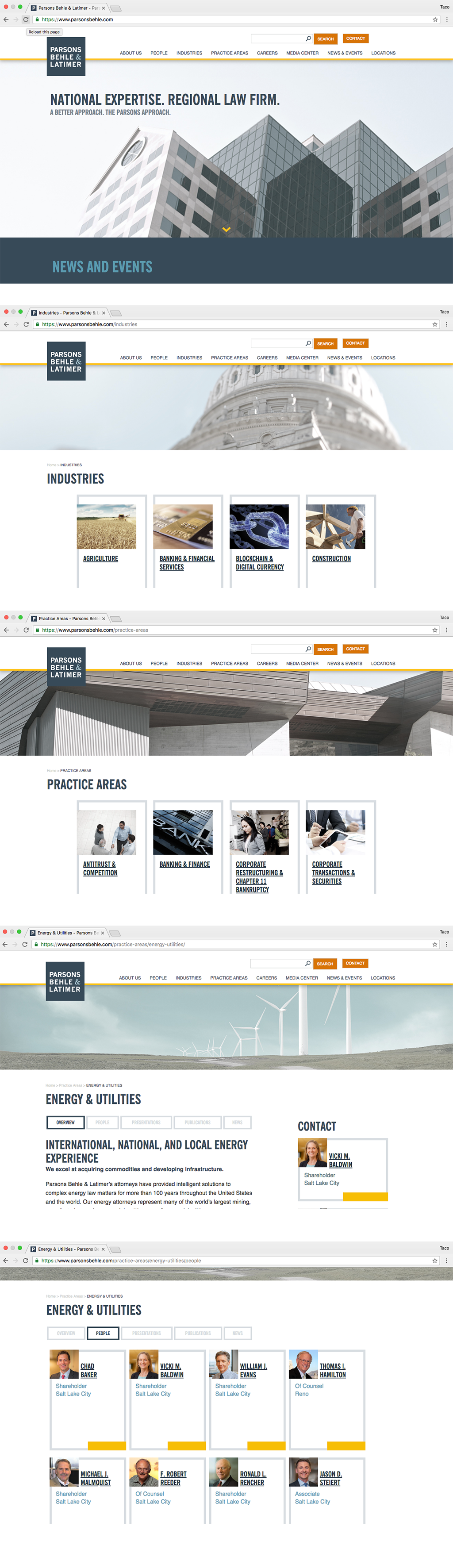Open the ANTITRUST & COMPETITION link

(x=100, y=869)
